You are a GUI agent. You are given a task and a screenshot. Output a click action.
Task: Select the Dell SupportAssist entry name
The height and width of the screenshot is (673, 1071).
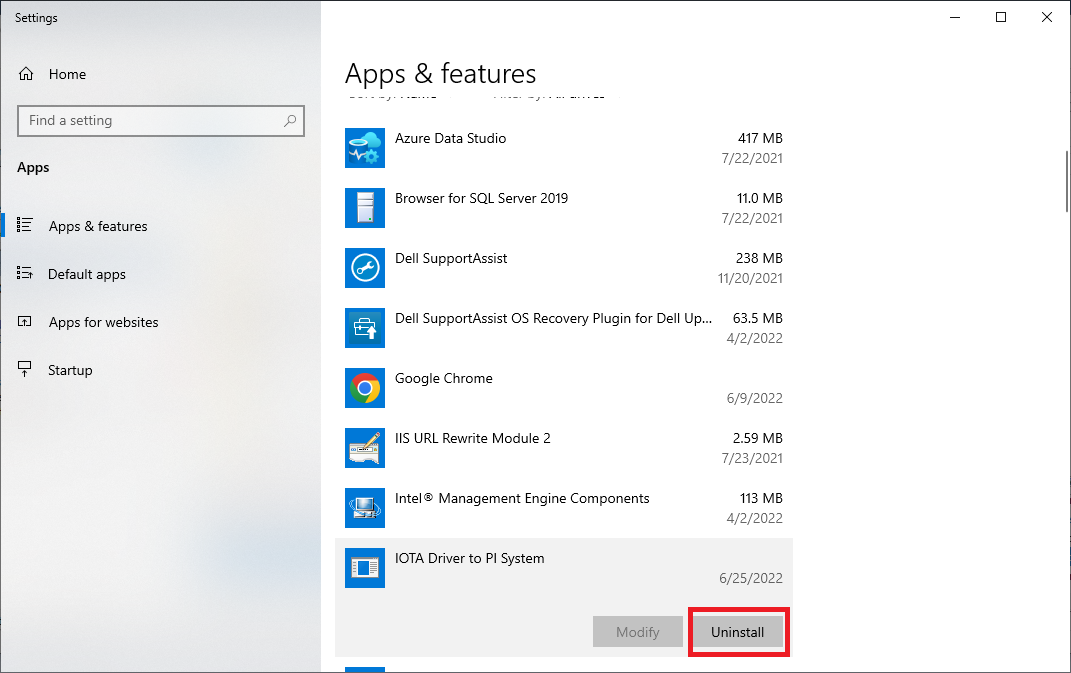451,258
